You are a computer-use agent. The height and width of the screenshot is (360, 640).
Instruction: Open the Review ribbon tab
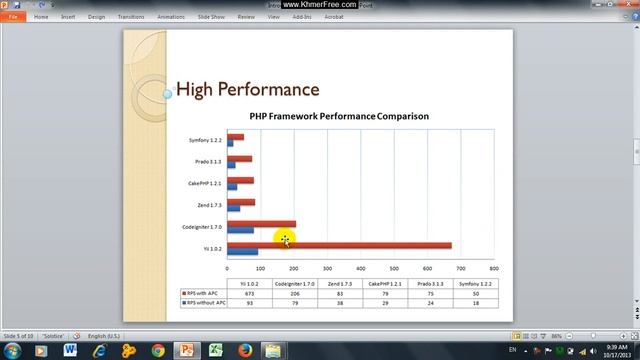coord(246,17)
